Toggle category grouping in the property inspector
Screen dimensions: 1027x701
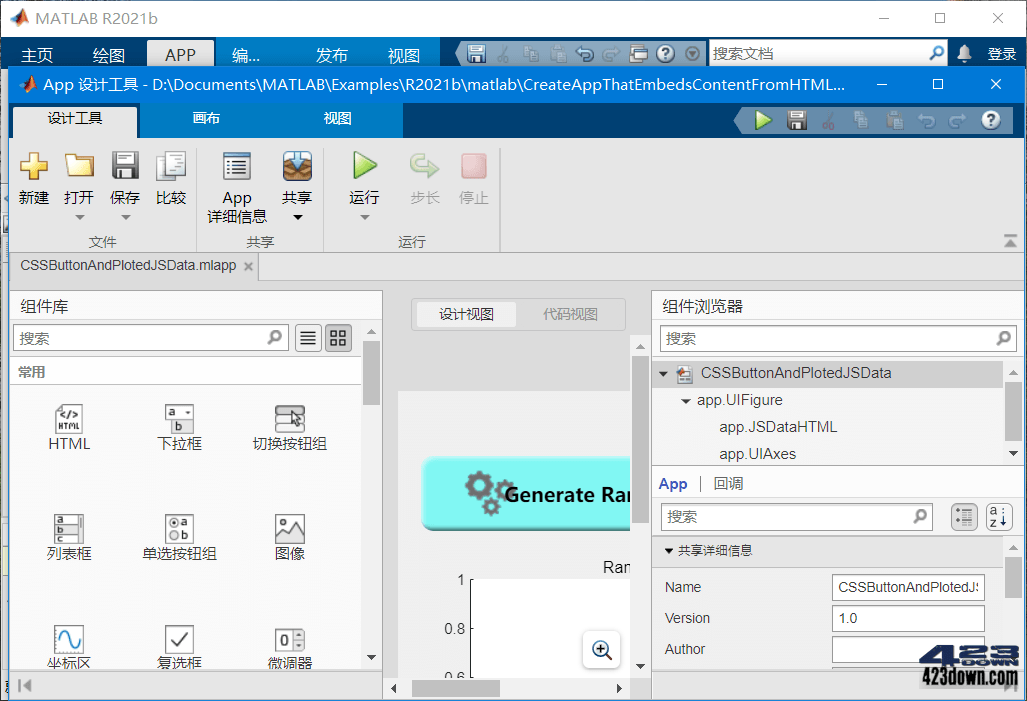pyautogui.click(x=966, y=517)
